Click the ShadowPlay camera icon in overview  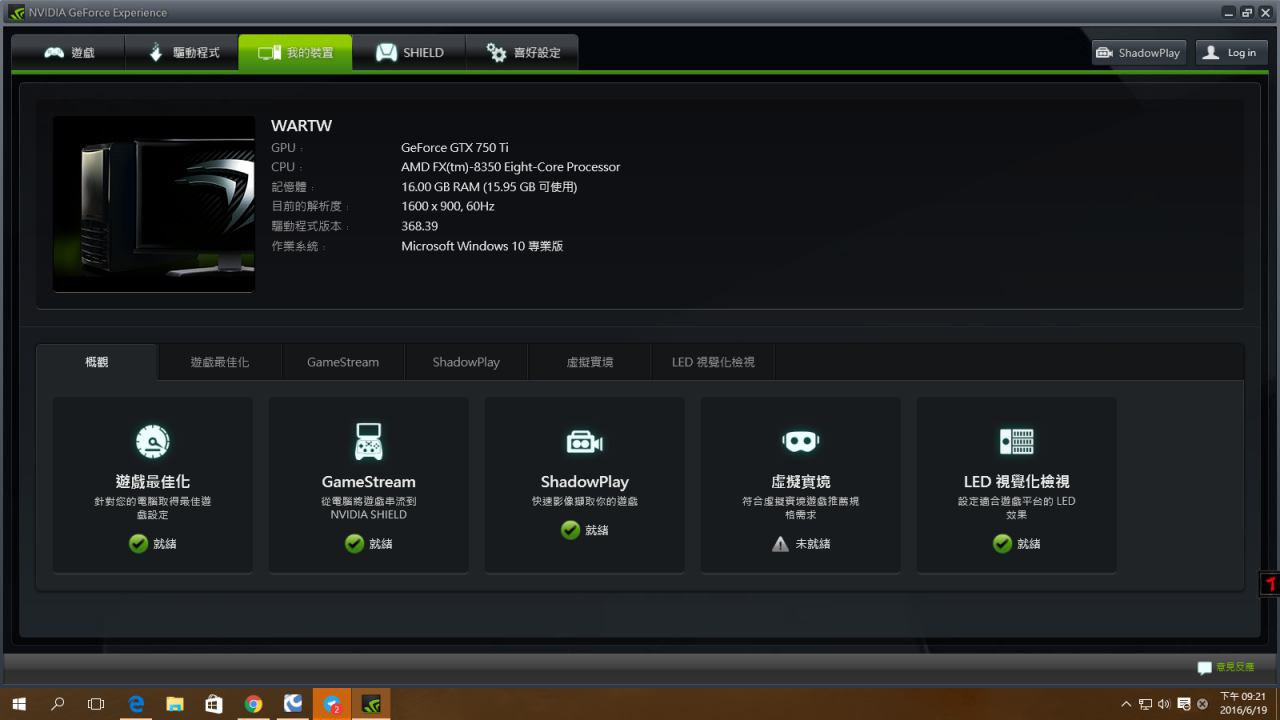pos(584,441)
